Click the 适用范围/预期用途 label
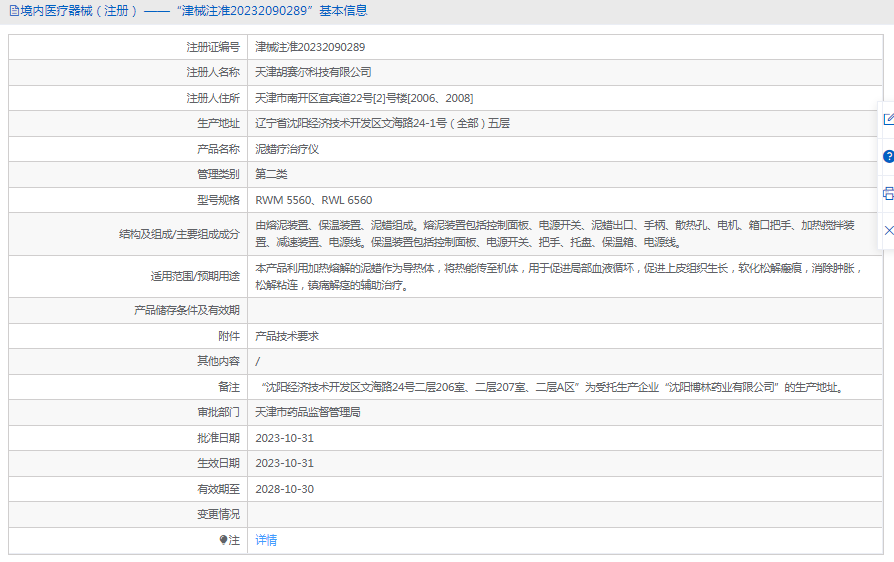This screenshot has width=894, height=562. point(195,276)
